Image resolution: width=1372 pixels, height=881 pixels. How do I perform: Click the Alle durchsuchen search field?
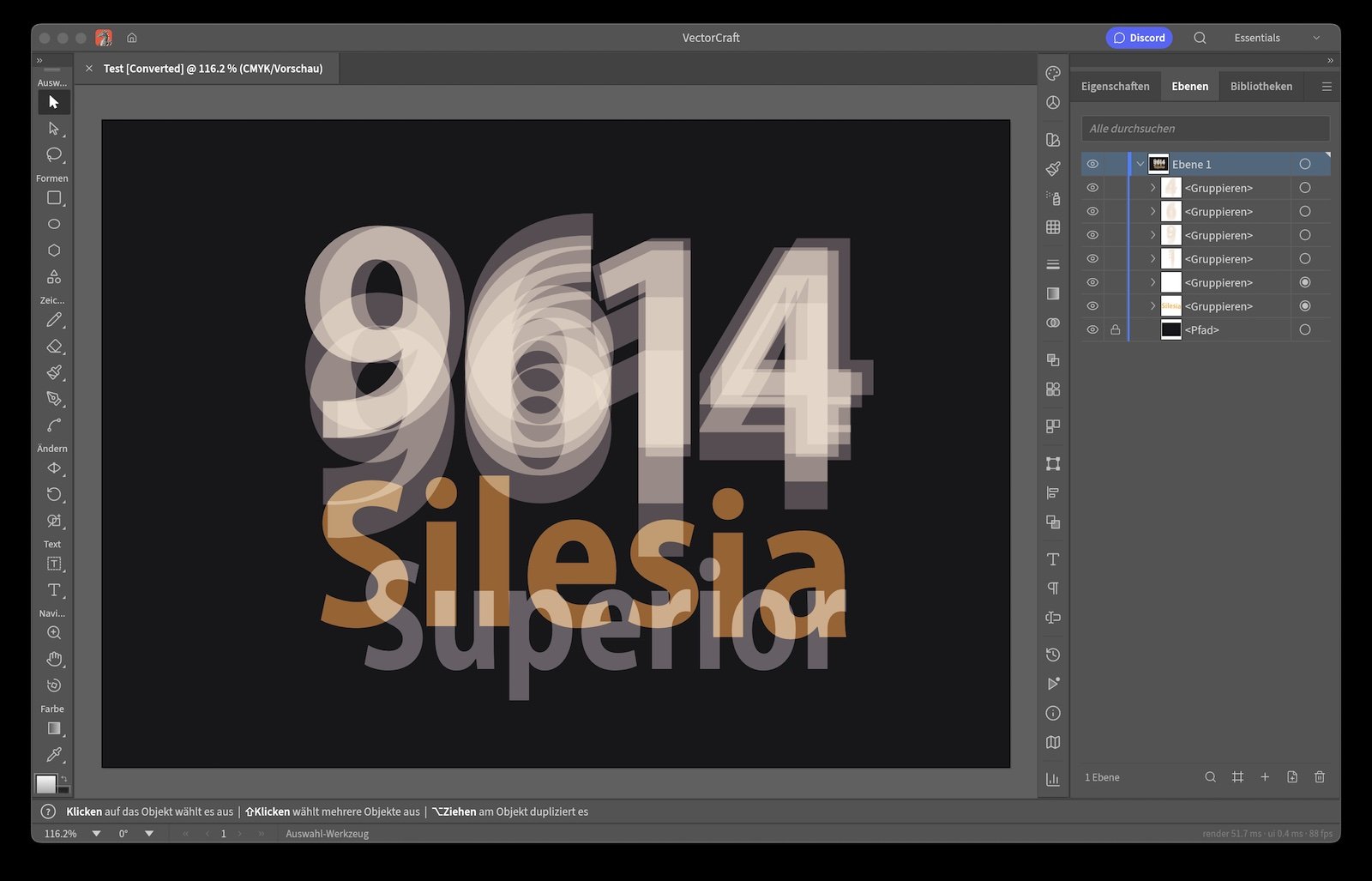[x=1205, y=129]
